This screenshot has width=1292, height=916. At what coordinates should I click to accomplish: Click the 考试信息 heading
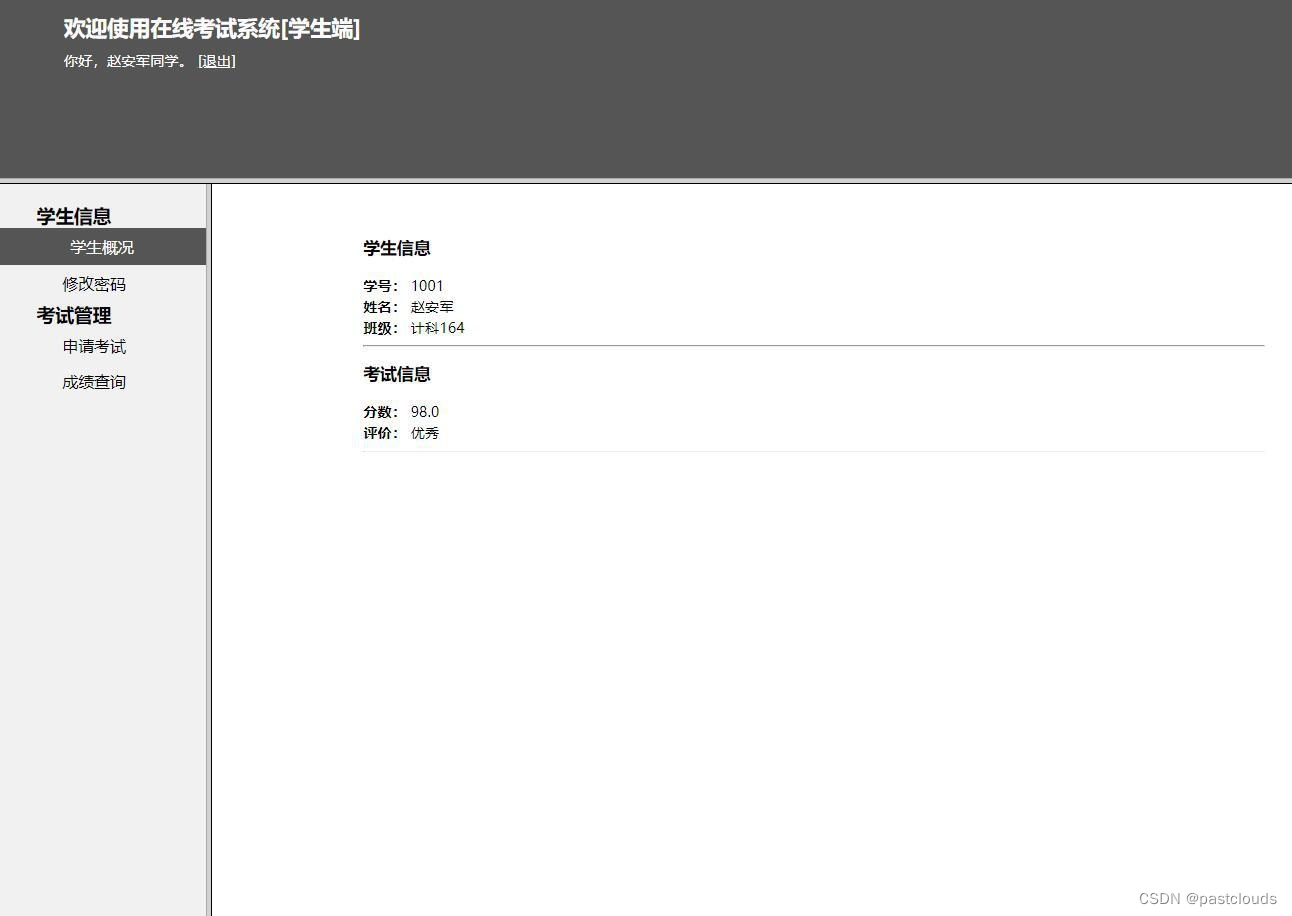pos(397,374)
